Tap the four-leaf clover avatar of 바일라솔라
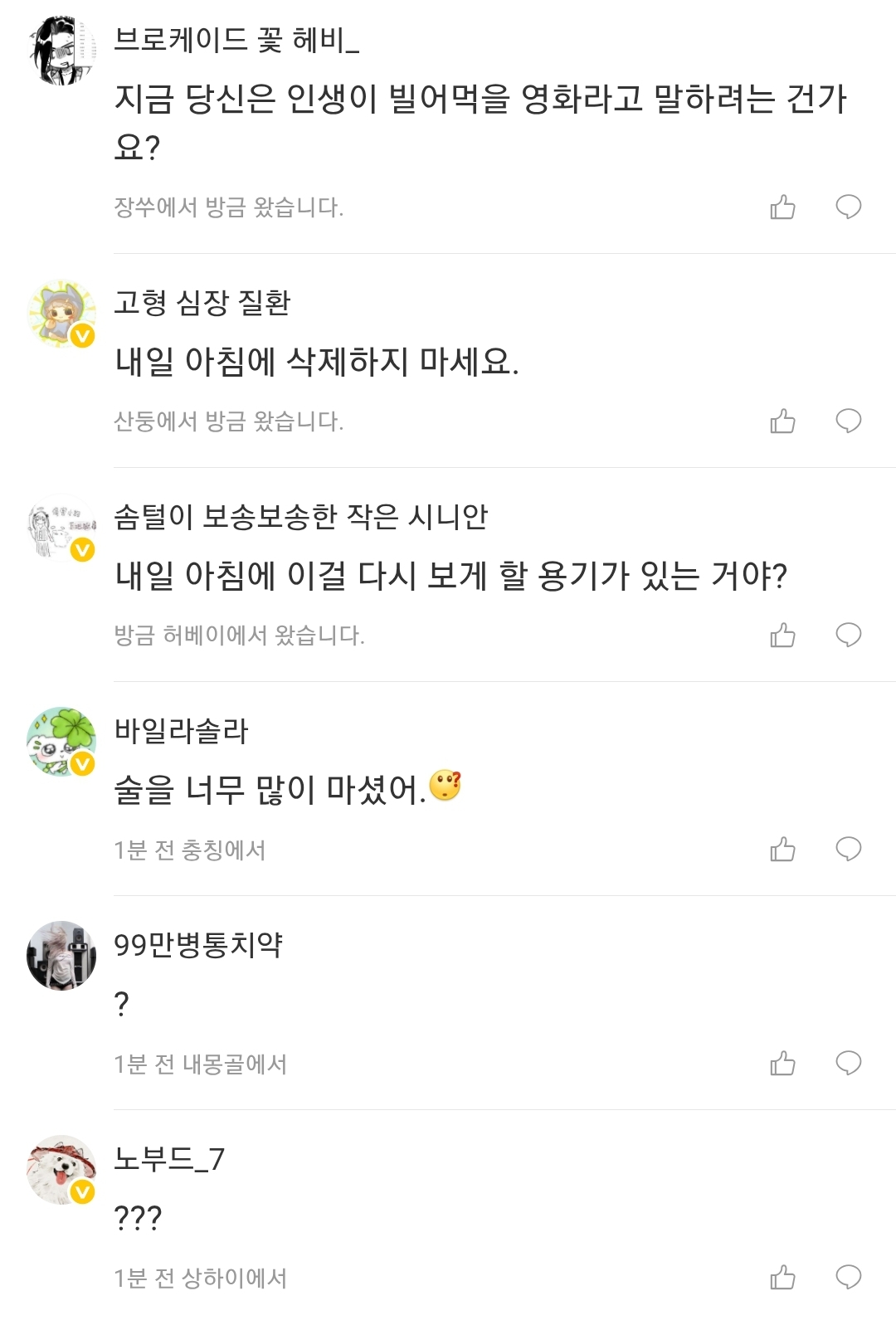 click(x=61, y=742)
